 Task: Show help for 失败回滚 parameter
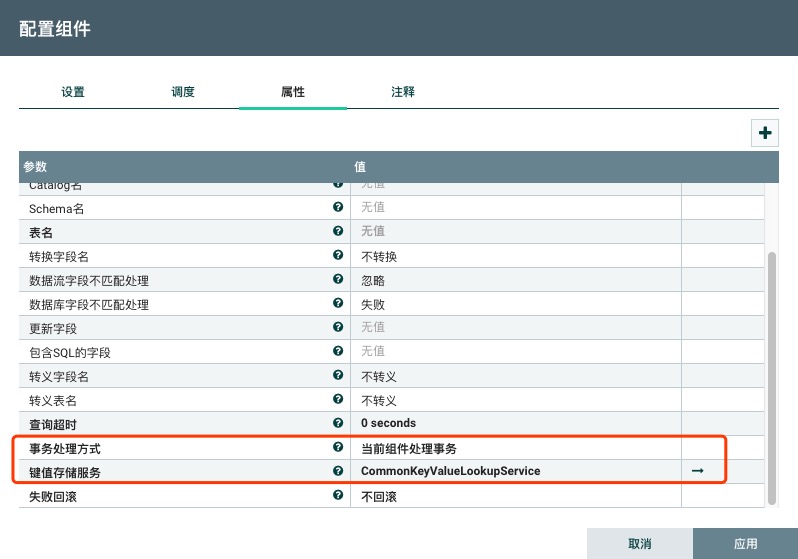(x=338, y=495)
